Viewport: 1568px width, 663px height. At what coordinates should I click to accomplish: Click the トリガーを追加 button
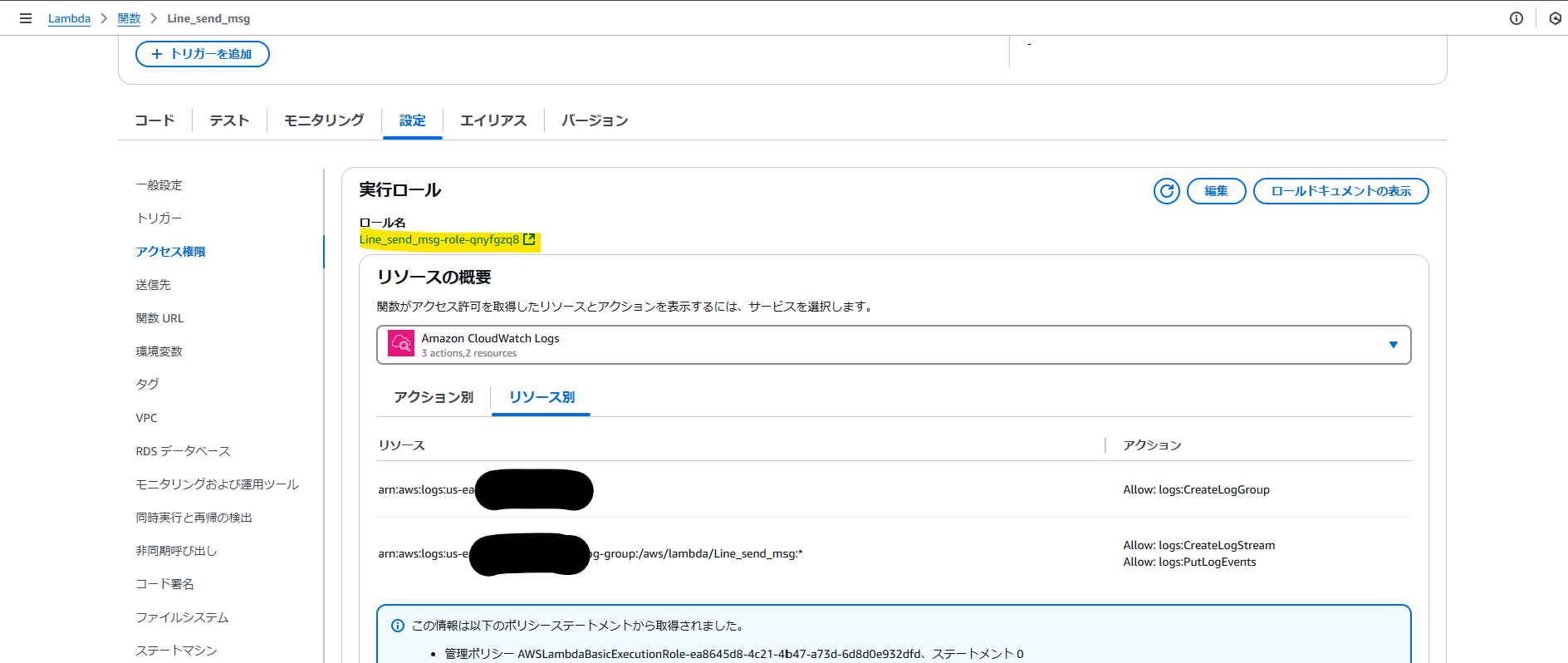point(203,54)
